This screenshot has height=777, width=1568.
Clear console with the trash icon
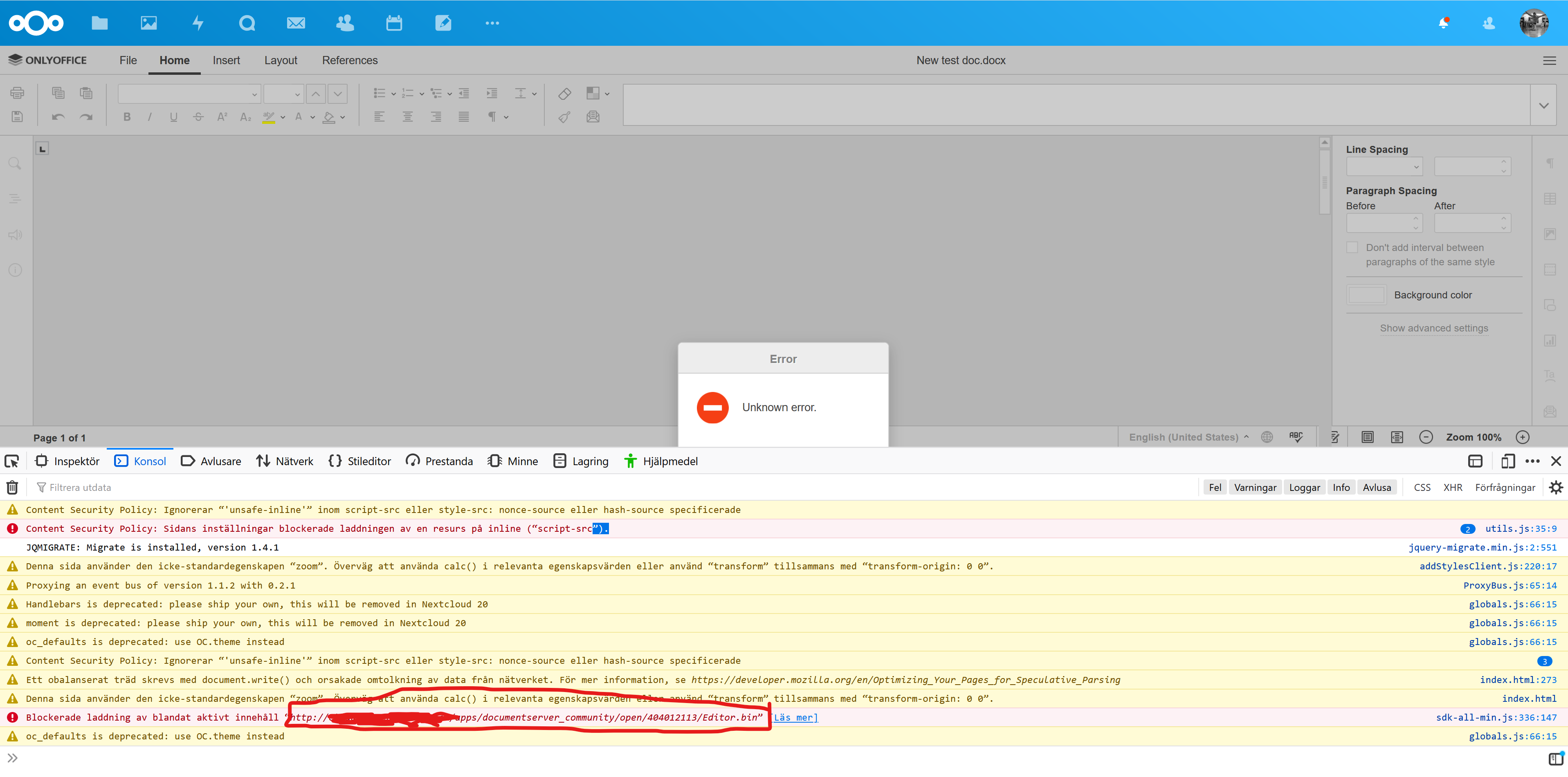tap(12, 487)
